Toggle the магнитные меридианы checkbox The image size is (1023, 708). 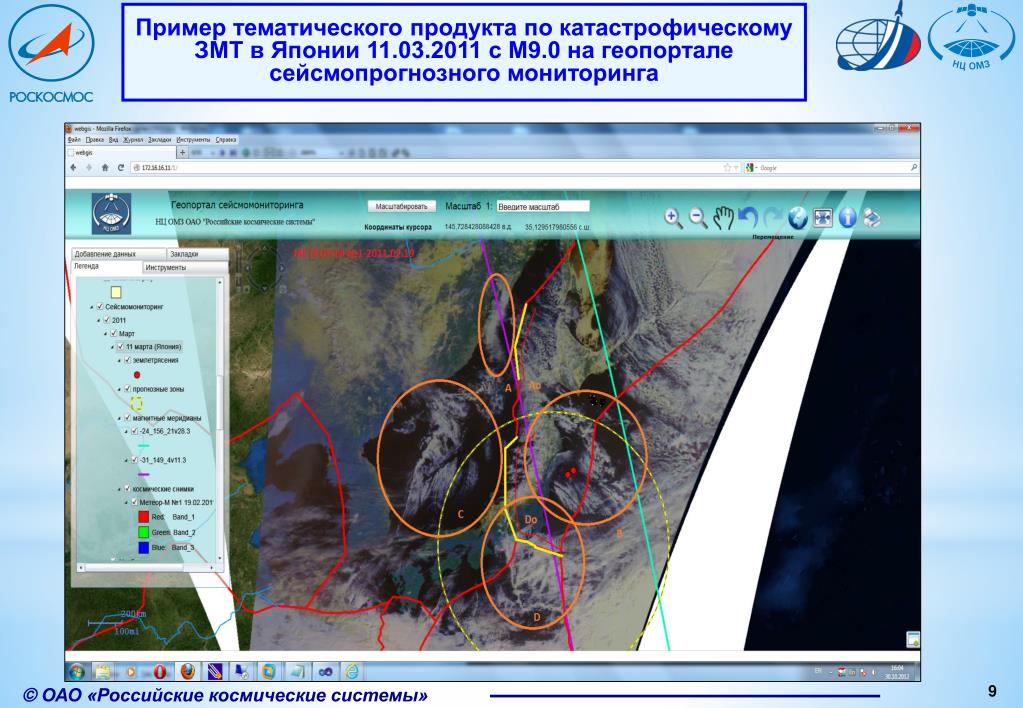[x=128, y=418]
